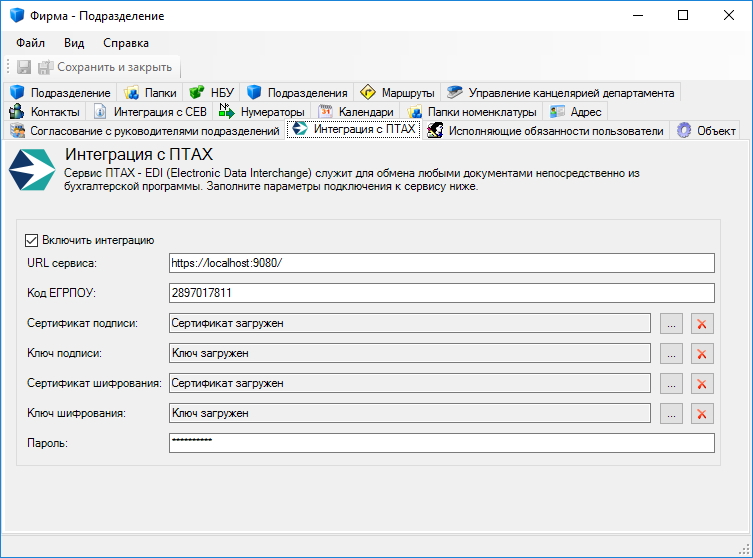Click the Интеграция с ПТАХ page heading

coord(139,154)
